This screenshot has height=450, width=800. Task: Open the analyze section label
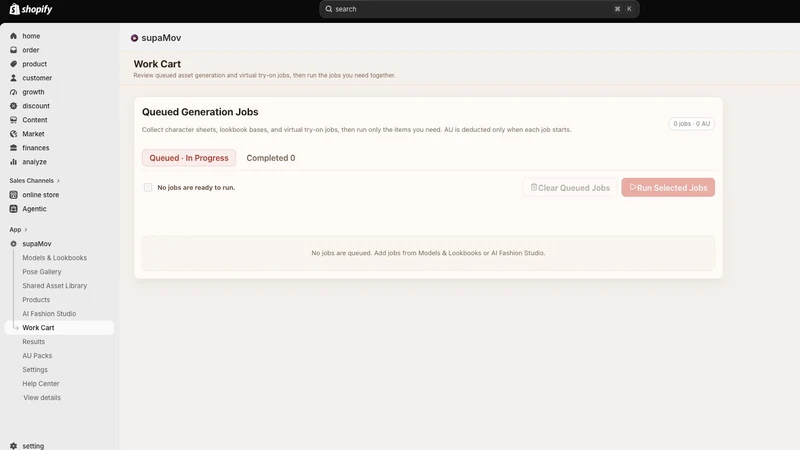pyautogui.click(x=34, y=162)
